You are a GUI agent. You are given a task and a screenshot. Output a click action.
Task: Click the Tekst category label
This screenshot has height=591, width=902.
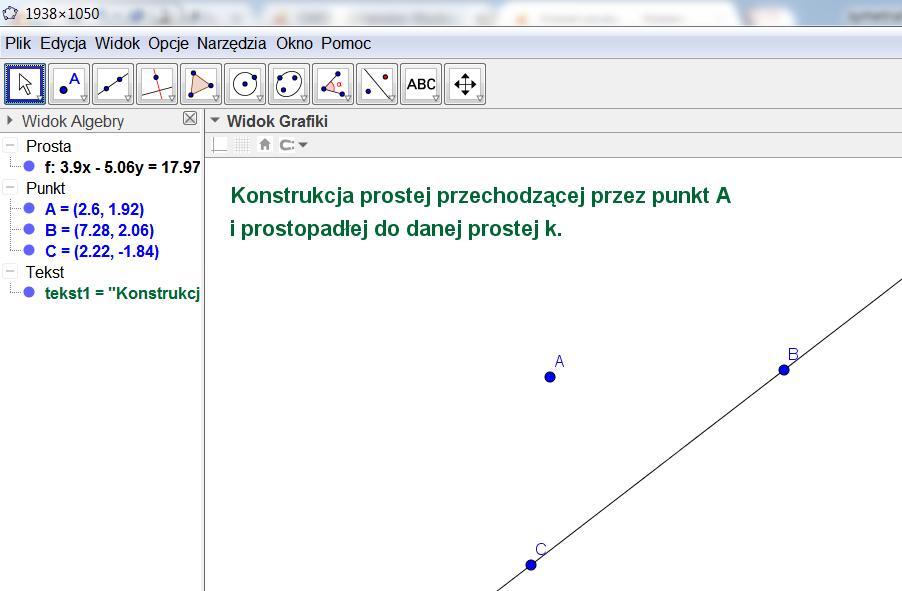pos(45,272)
